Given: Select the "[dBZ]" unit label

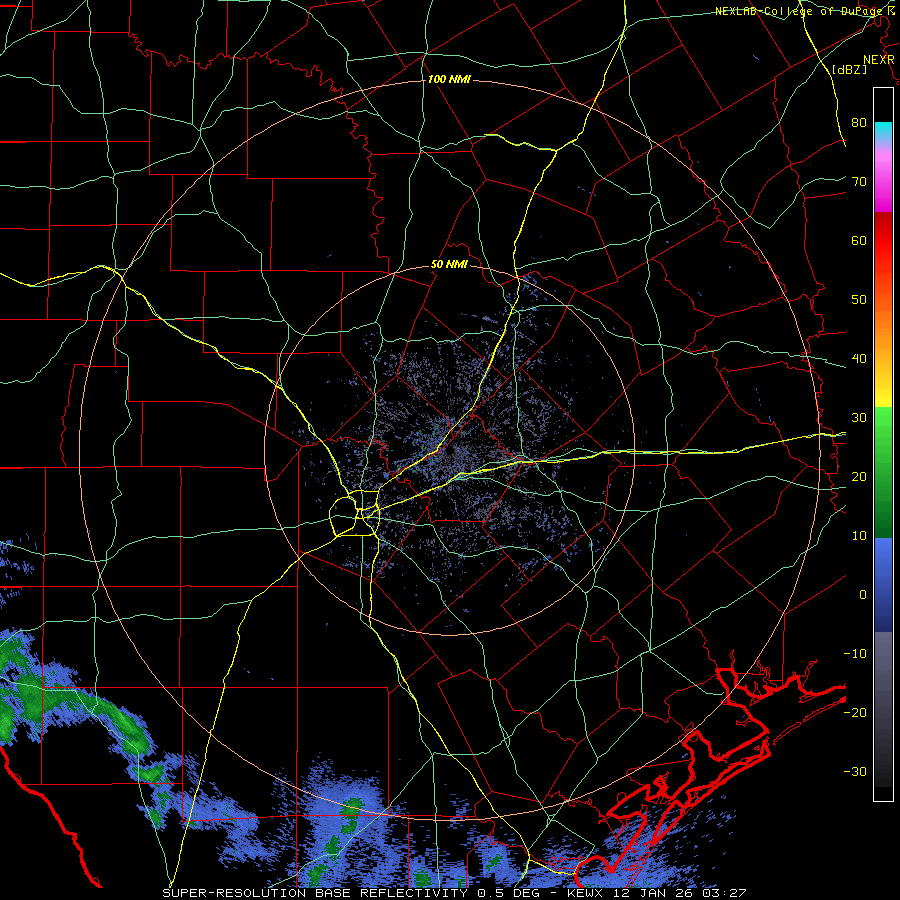Looking at the screenshot, I should [849, 69].
